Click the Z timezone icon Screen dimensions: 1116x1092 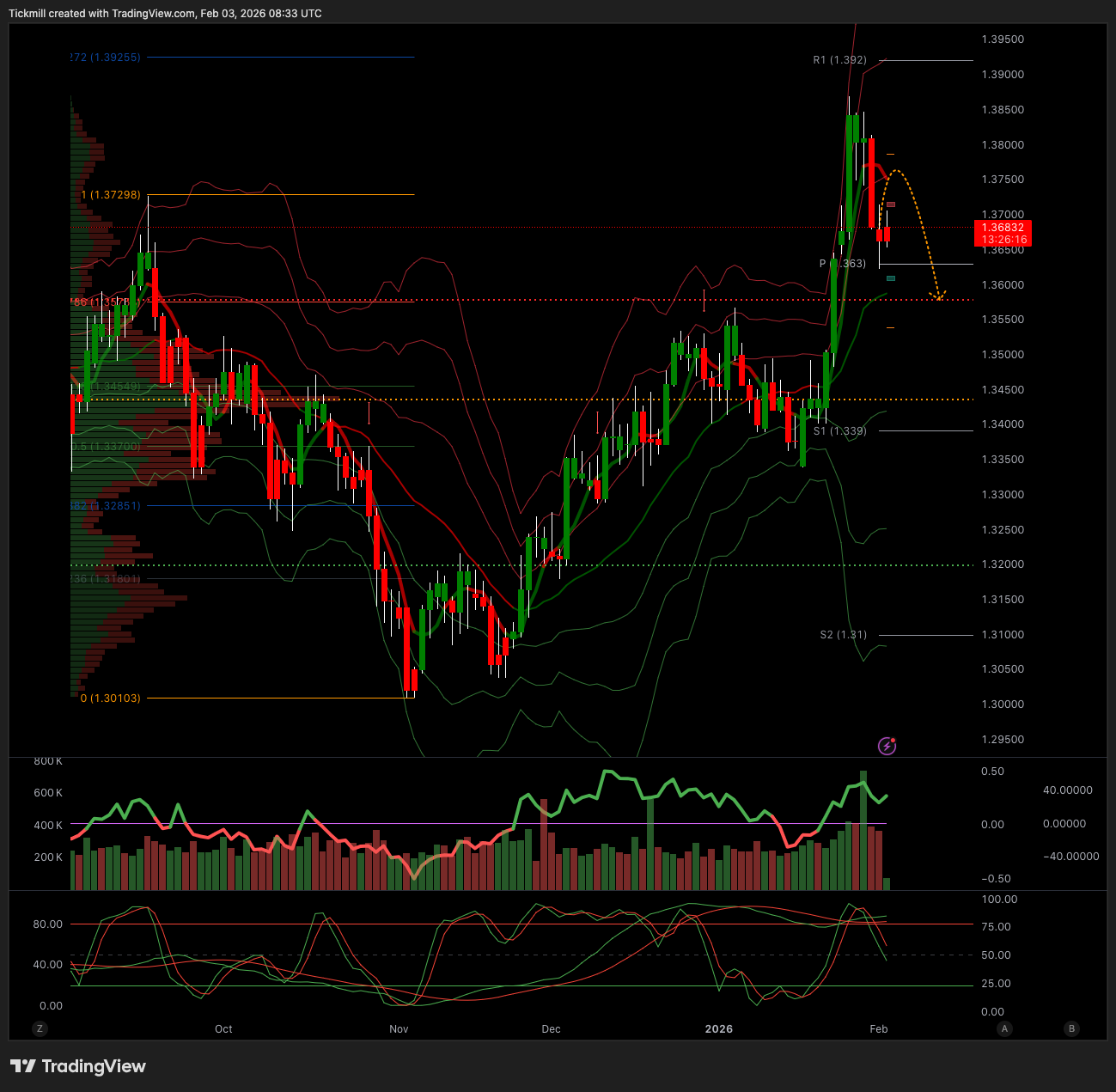39,1028
